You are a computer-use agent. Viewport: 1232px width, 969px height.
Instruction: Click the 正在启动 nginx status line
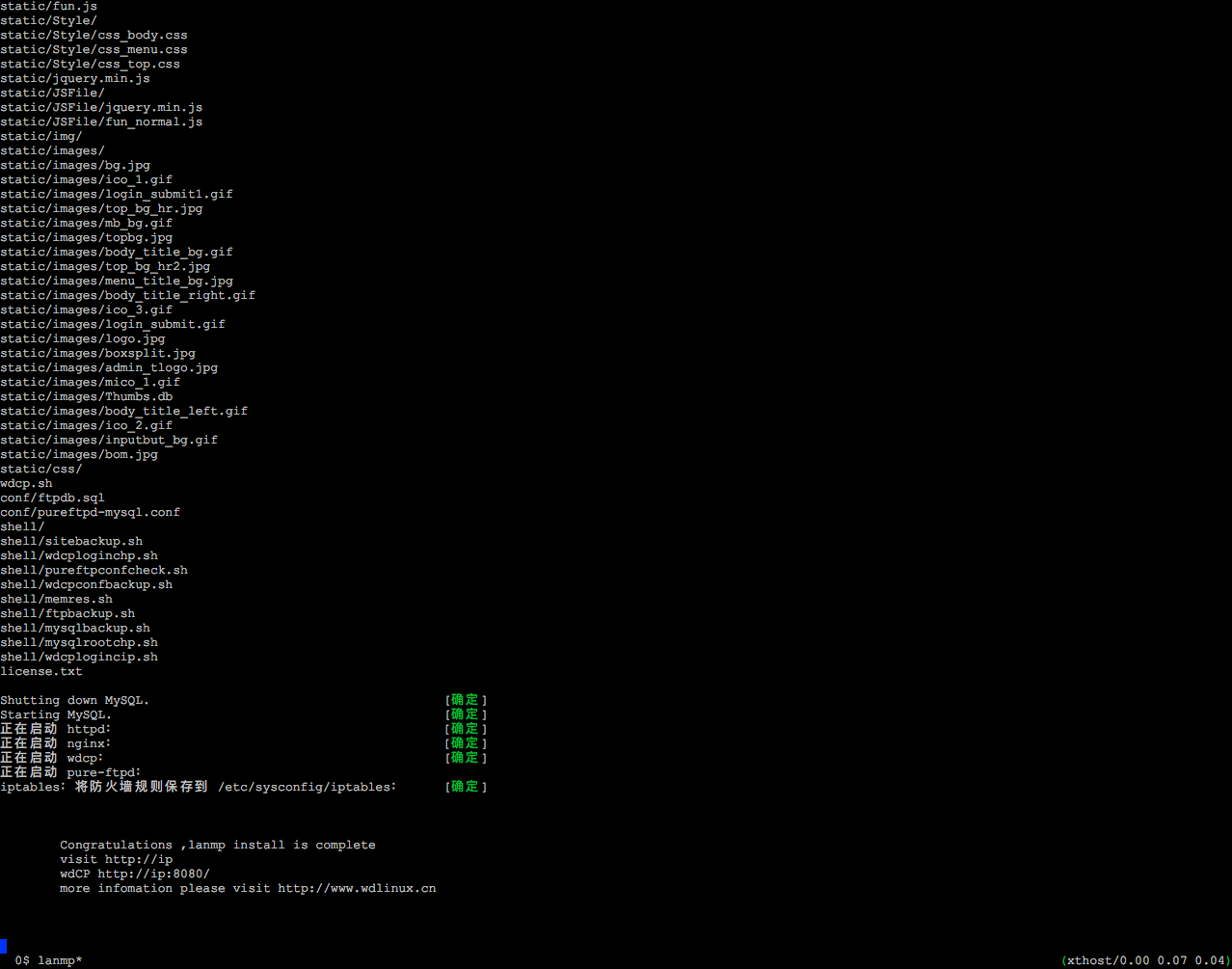(56, 743)
